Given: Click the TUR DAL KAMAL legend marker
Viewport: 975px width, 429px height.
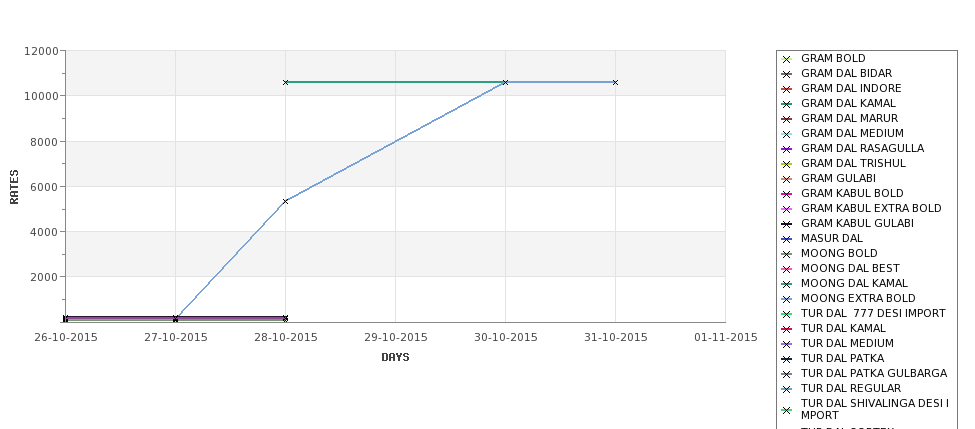Looking at the screenshot, I should (x=786, y=329).
